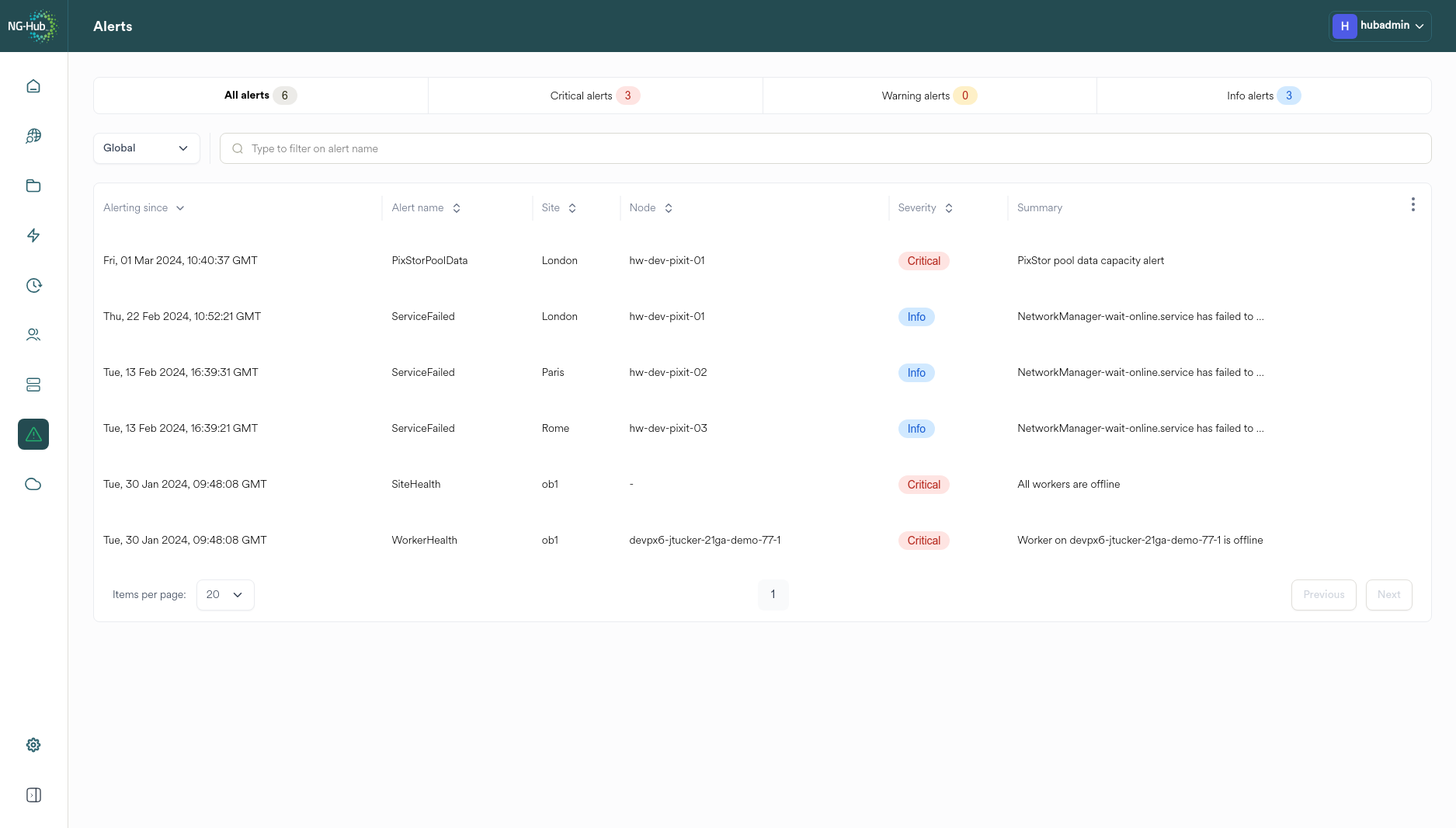Open the hubadmin account dropdown

[x=1381, y=26]
